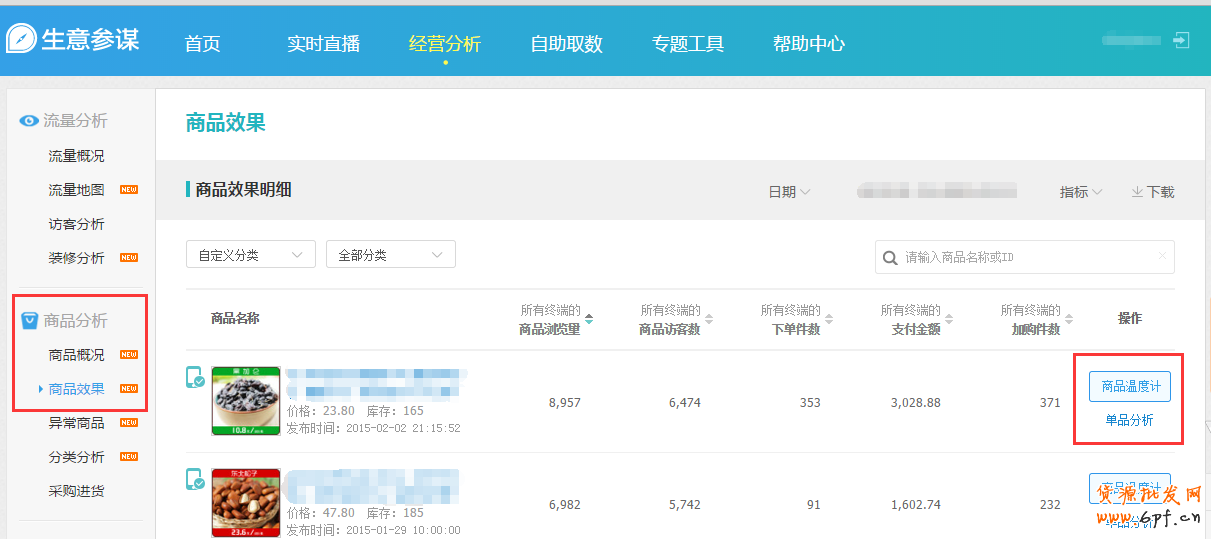Click the logout icon in header

[1181, 41]
